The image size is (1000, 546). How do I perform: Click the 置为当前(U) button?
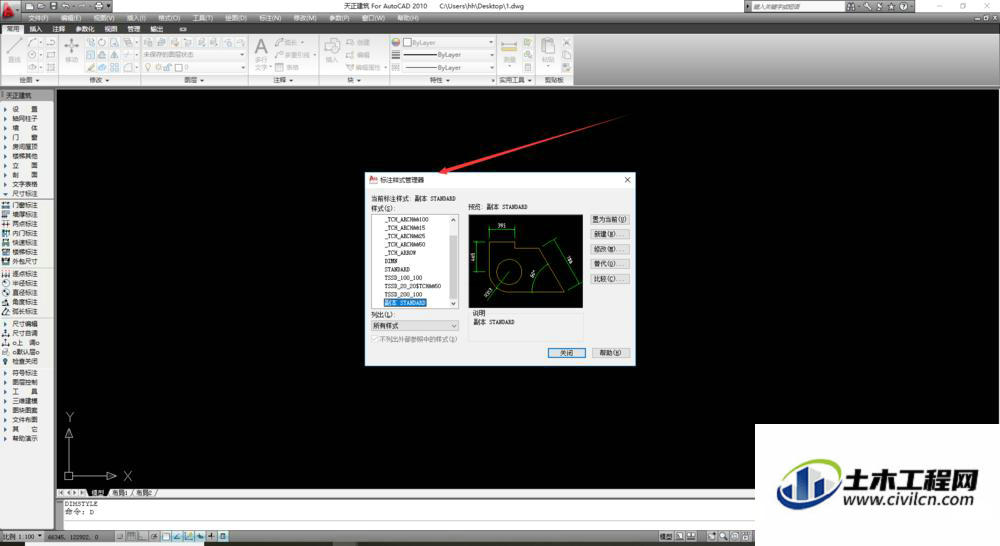pyautogui.click(x=609, y=219)
